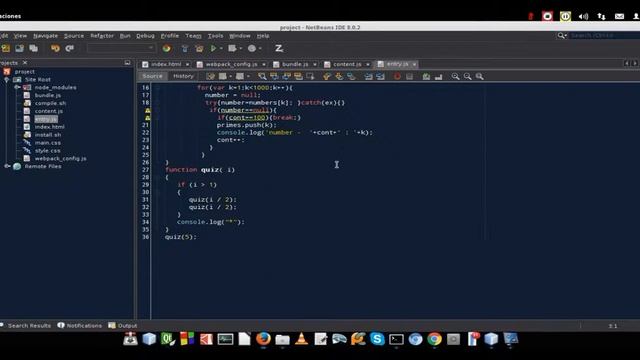Switch the editor to History view
The height and width of the screenshot is (360, 640).
[183, 76]
